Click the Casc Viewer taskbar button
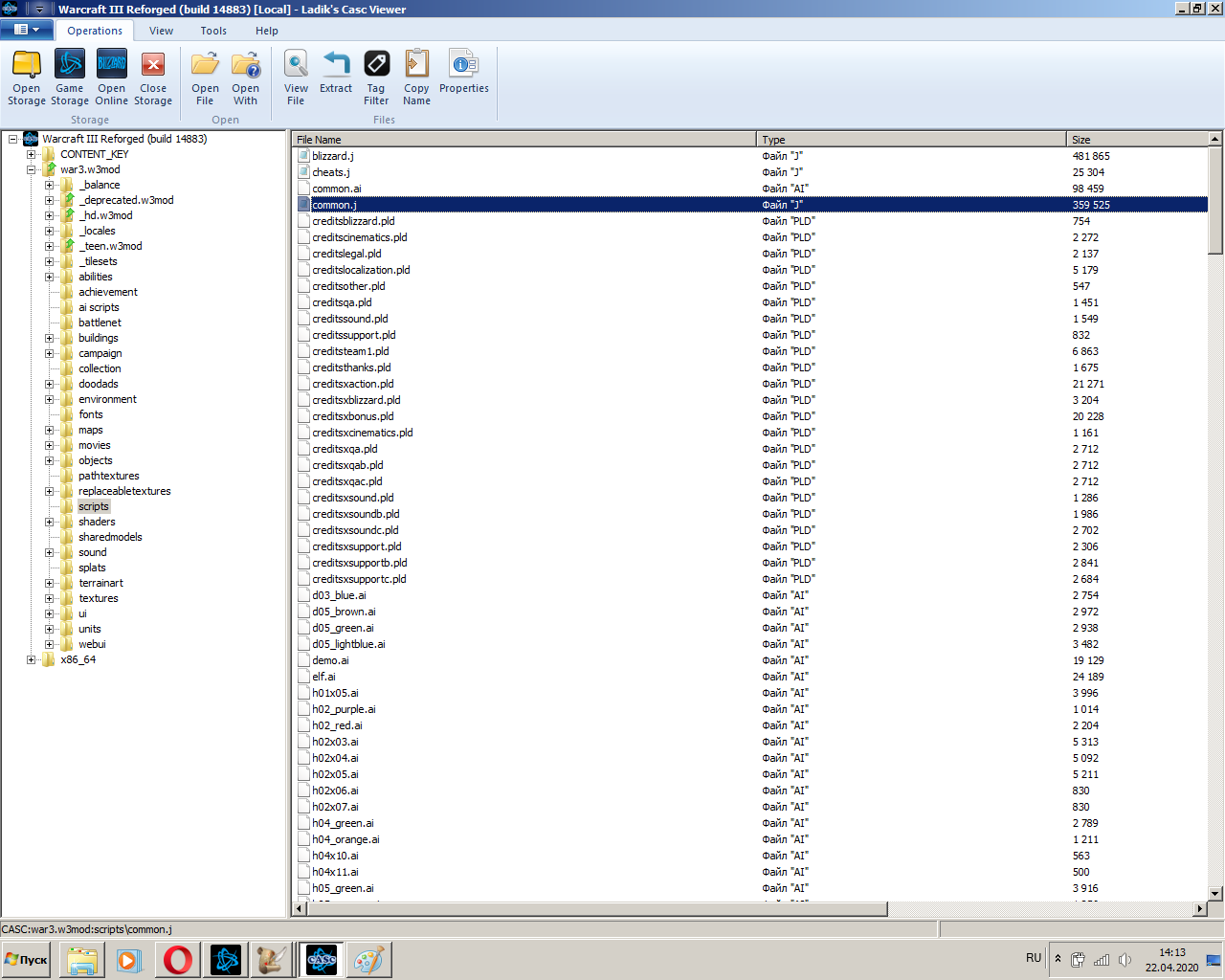Screen dimensions: 1225x980 [x=322, y=960]
